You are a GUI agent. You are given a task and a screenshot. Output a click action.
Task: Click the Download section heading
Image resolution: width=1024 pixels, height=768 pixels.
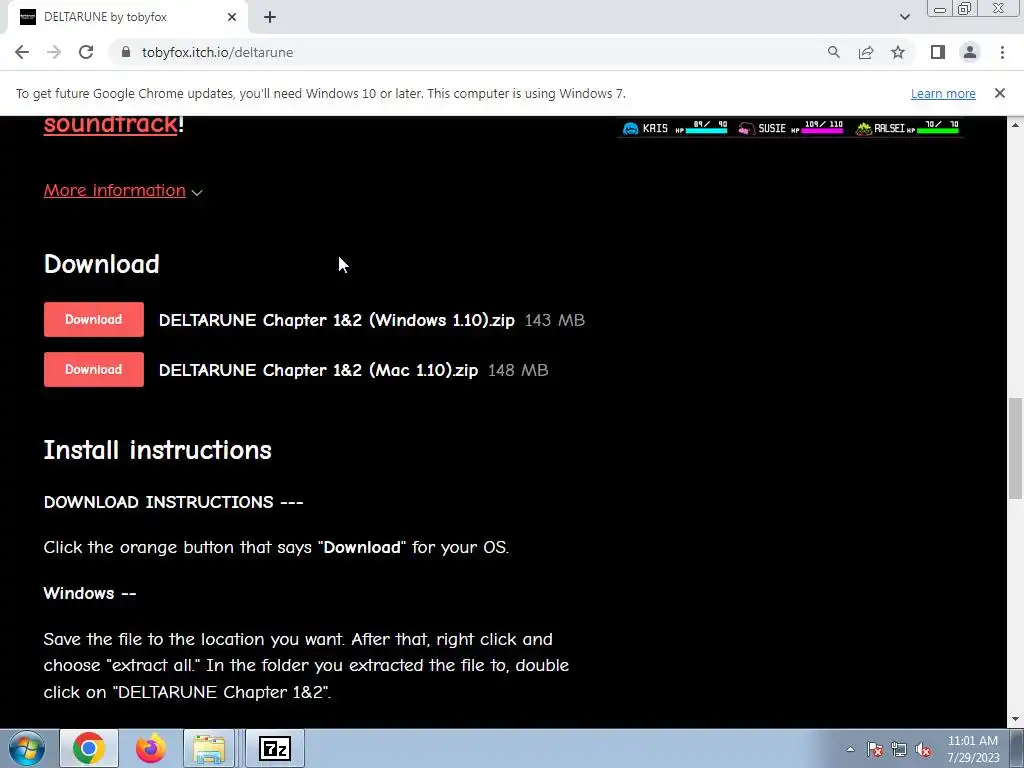[x=102, y=264]
